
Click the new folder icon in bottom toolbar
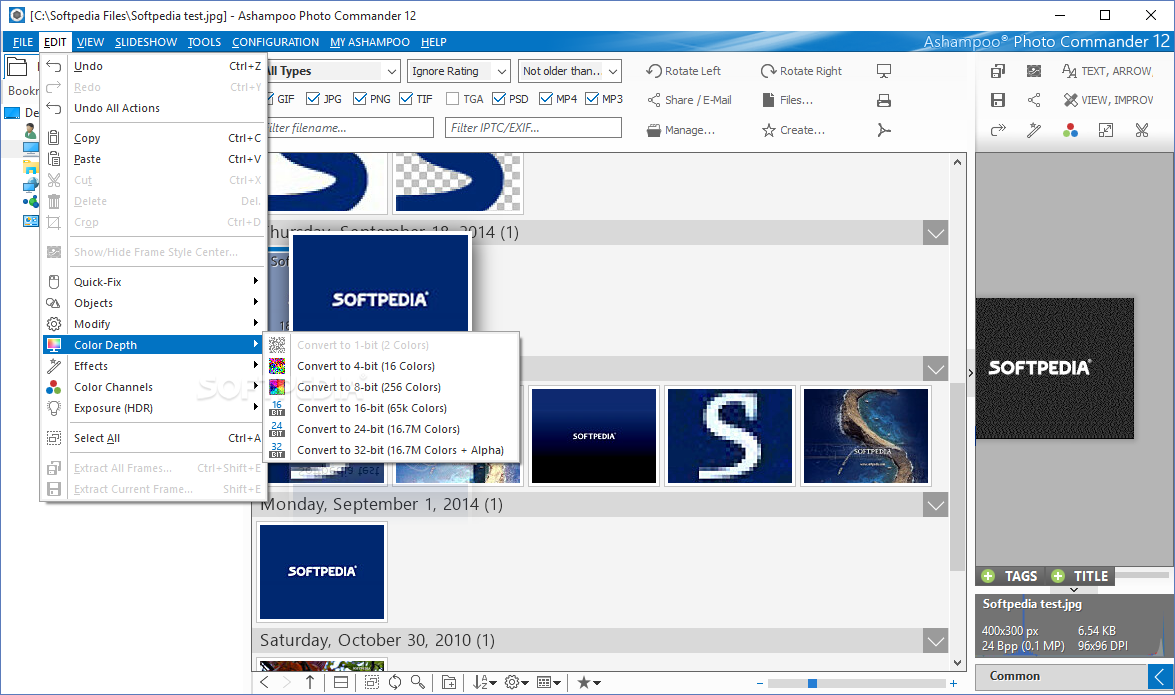[x=449, y=682]
